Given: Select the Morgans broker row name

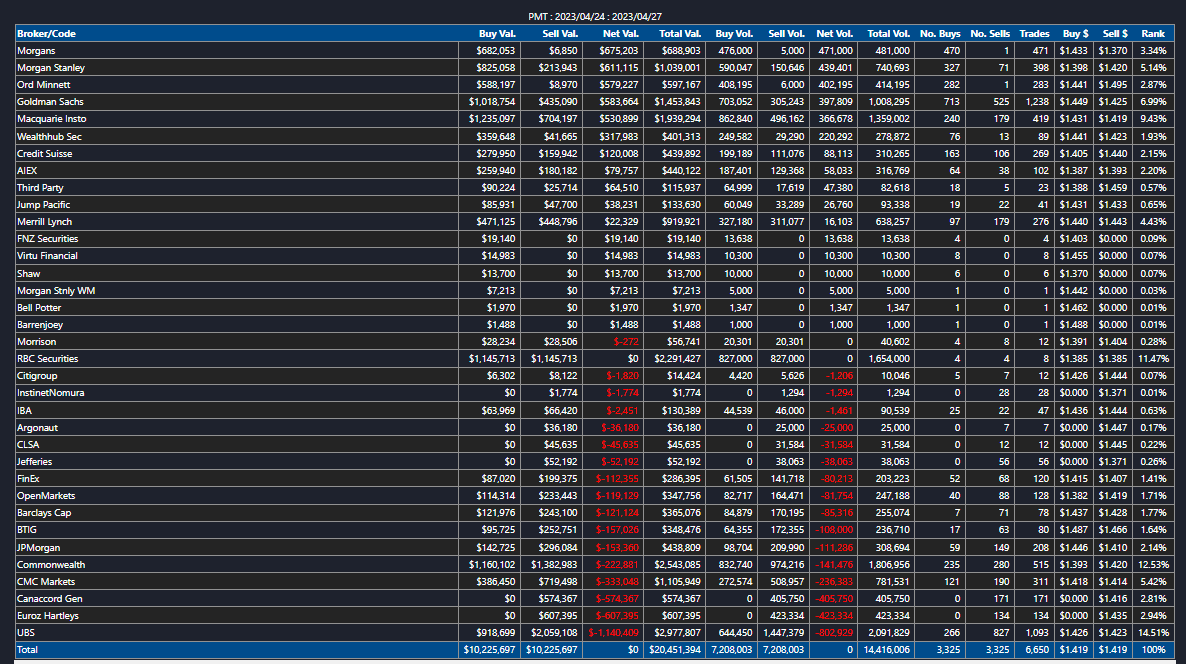Looking at the screenshot, I should (36, 51).
